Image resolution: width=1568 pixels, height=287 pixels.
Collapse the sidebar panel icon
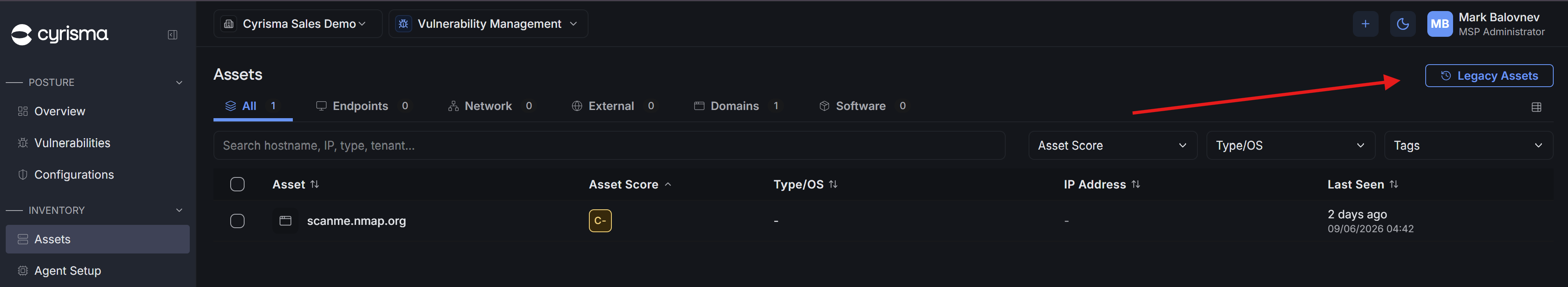172,35
